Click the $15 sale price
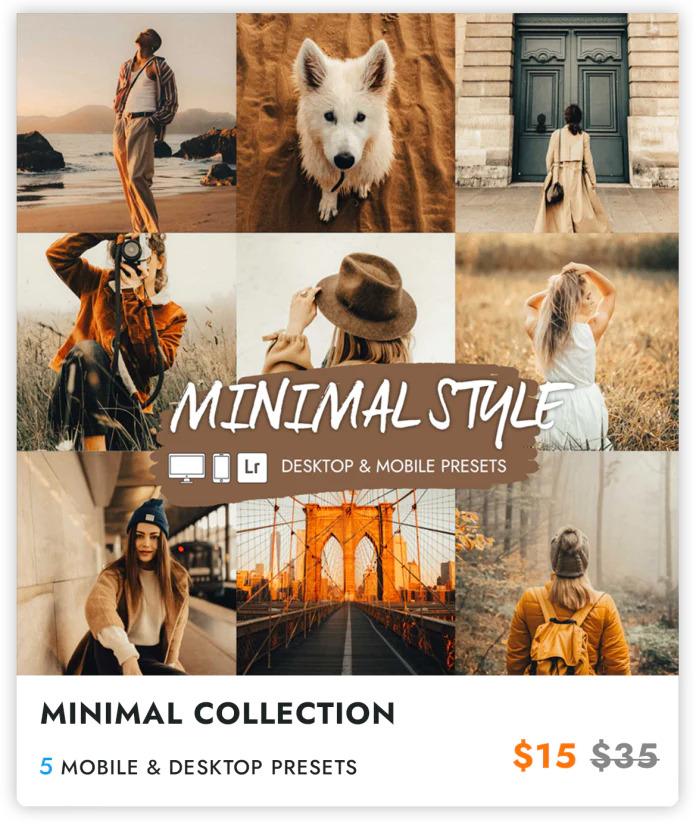Screen dimensions: 699x825 click(x=544, y=756)
